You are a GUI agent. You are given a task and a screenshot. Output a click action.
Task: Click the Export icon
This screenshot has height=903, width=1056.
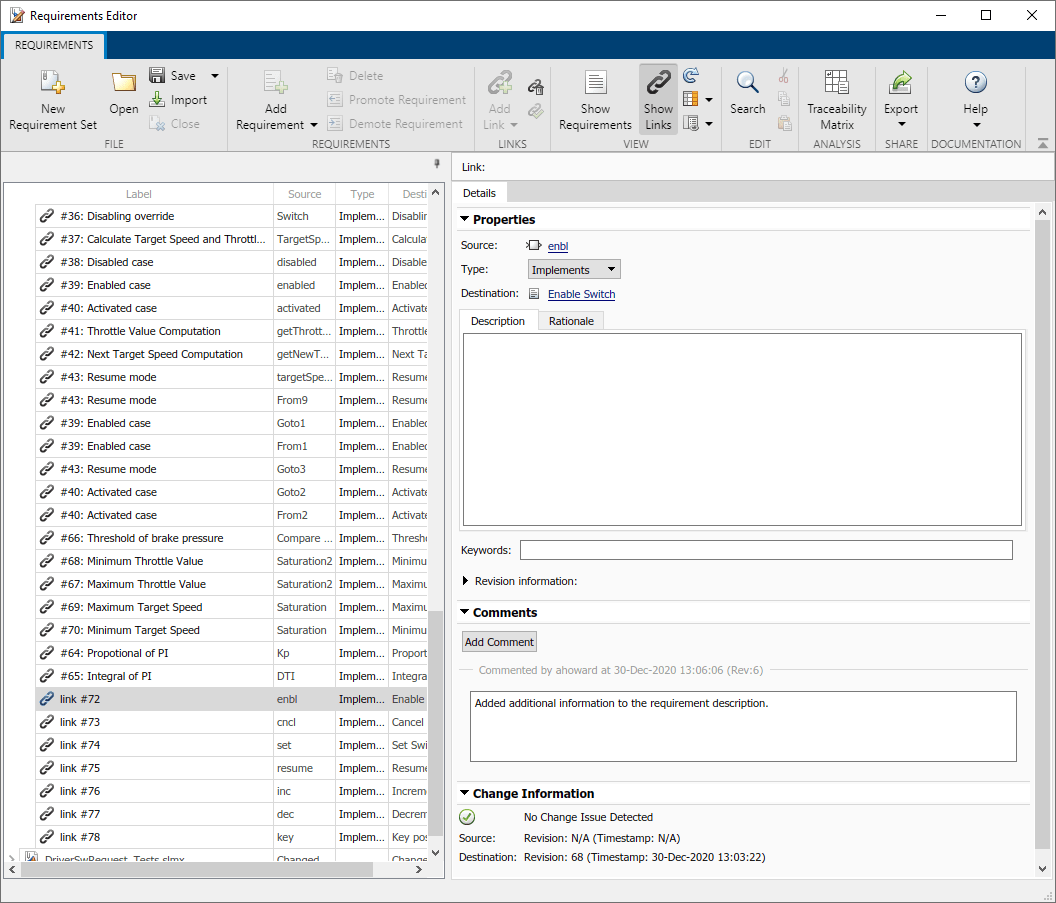pyautogui.click(x=901, y=83)
